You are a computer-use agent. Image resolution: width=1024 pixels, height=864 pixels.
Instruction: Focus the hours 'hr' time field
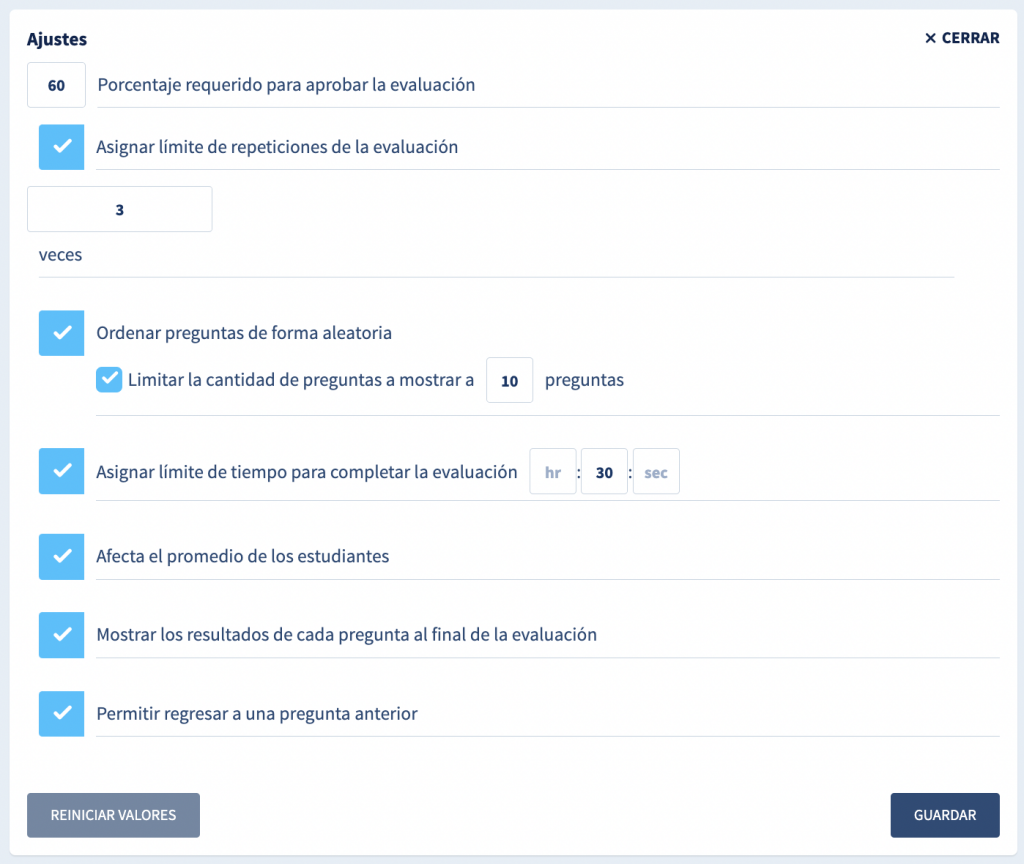552,473
